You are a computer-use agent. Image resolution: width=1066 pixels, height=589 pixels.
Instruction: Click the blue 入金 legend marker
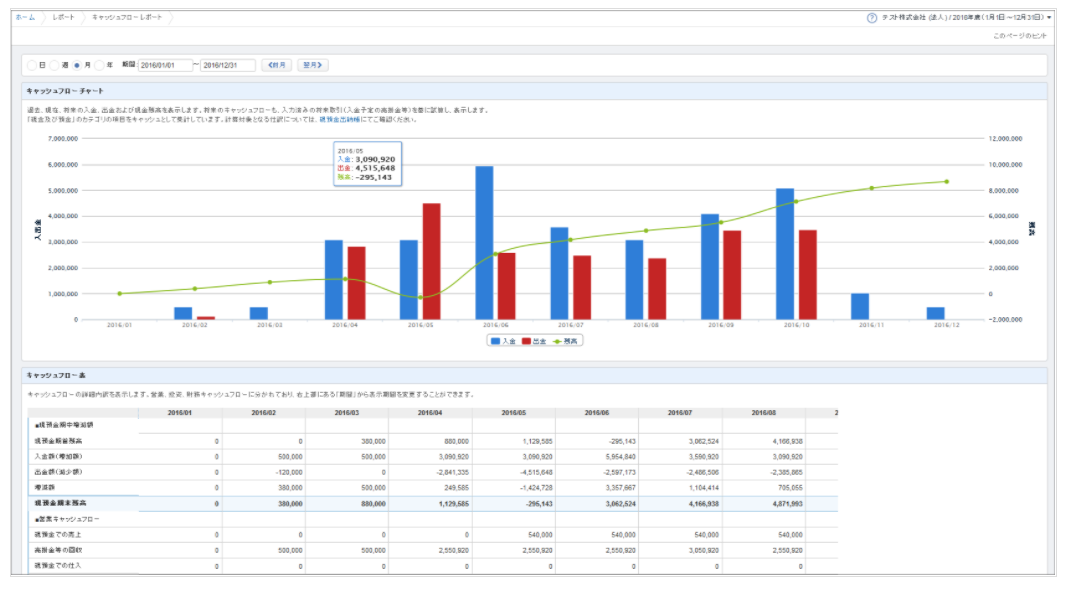coord(496,341)
